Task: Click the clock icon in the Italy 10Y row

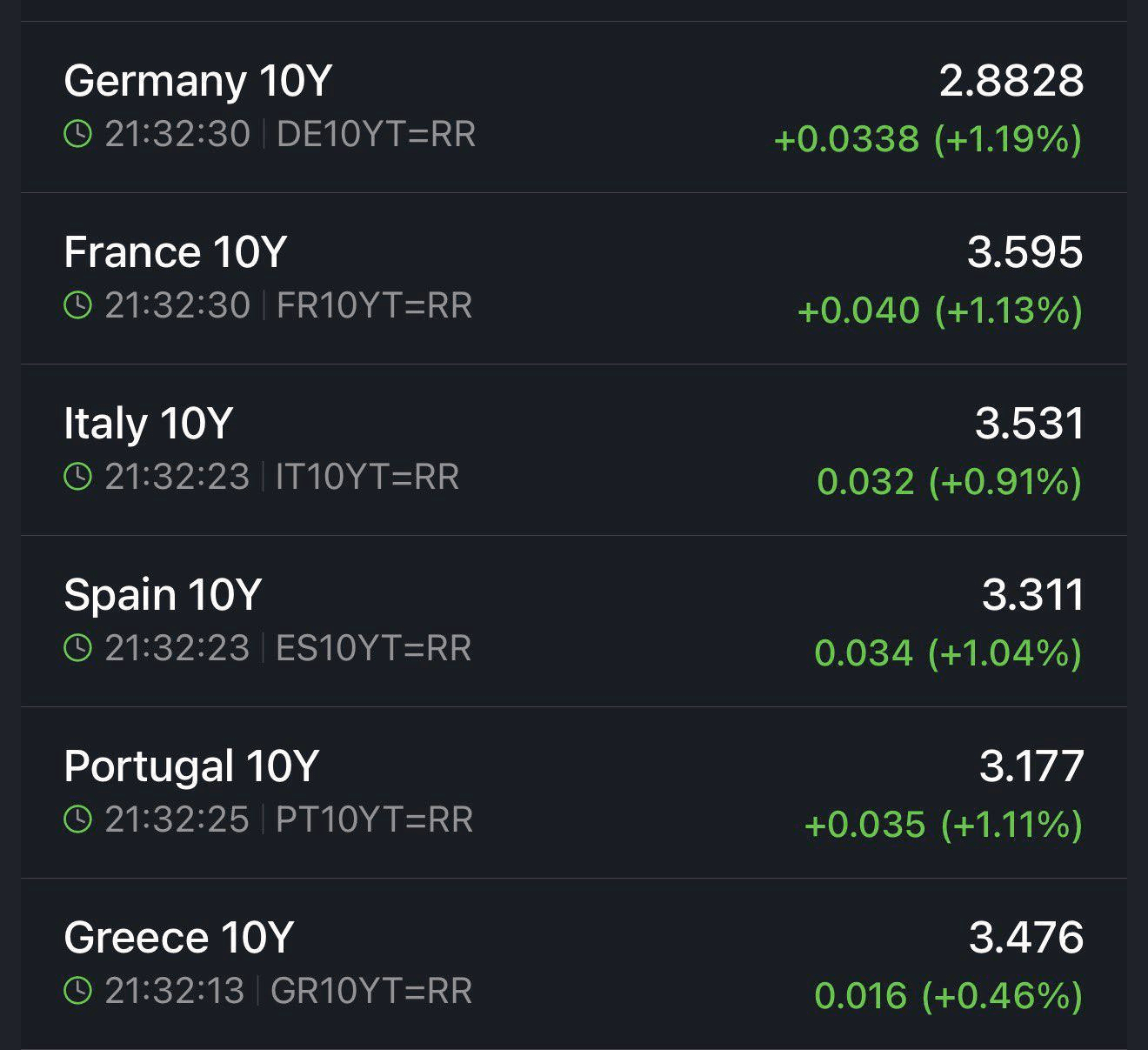Action: pos(77,477)
